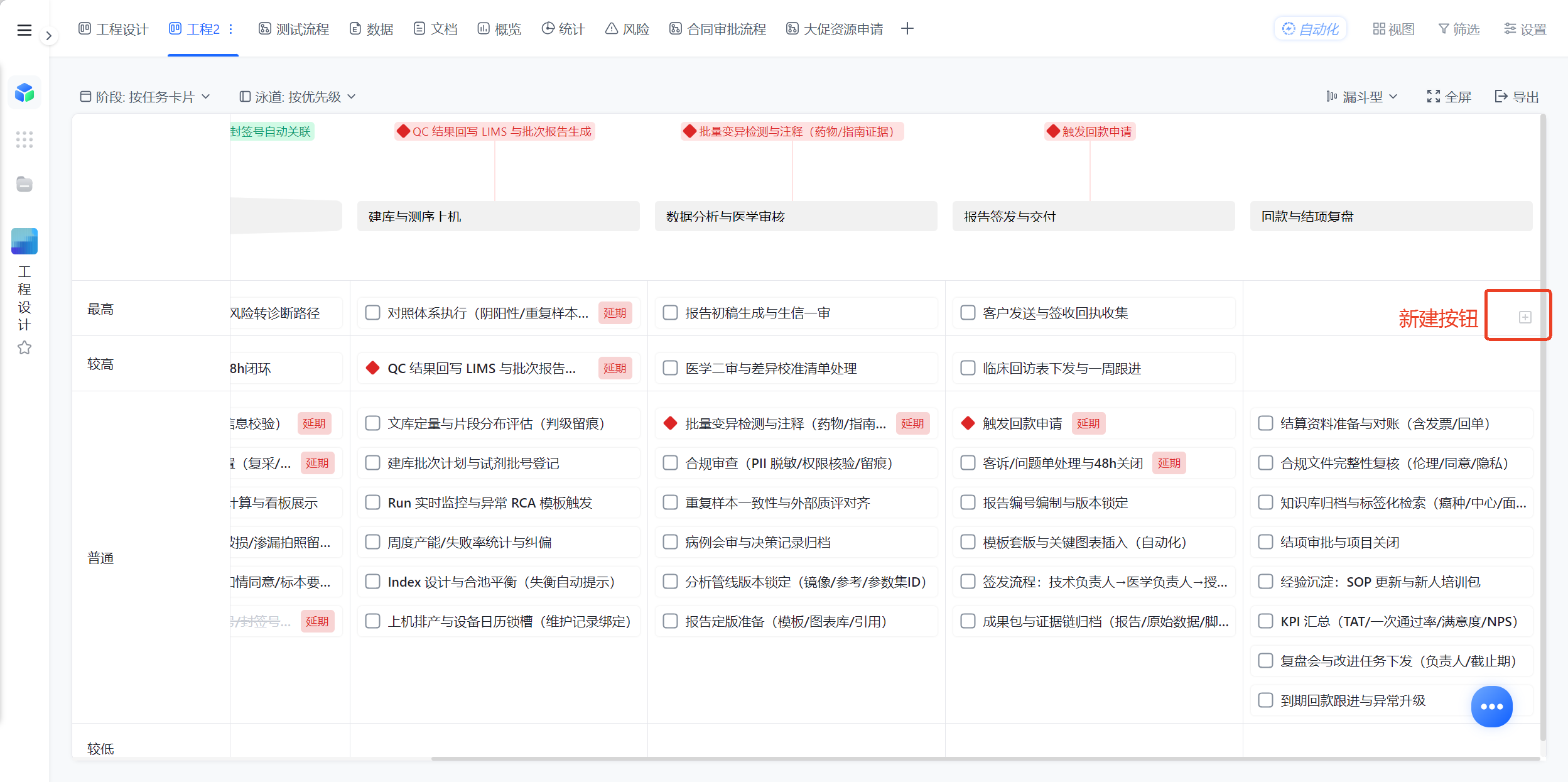Expand the 泳道: 按优先级 dropdown
The width and height of the screenshot is (1568, 782).
298,97
